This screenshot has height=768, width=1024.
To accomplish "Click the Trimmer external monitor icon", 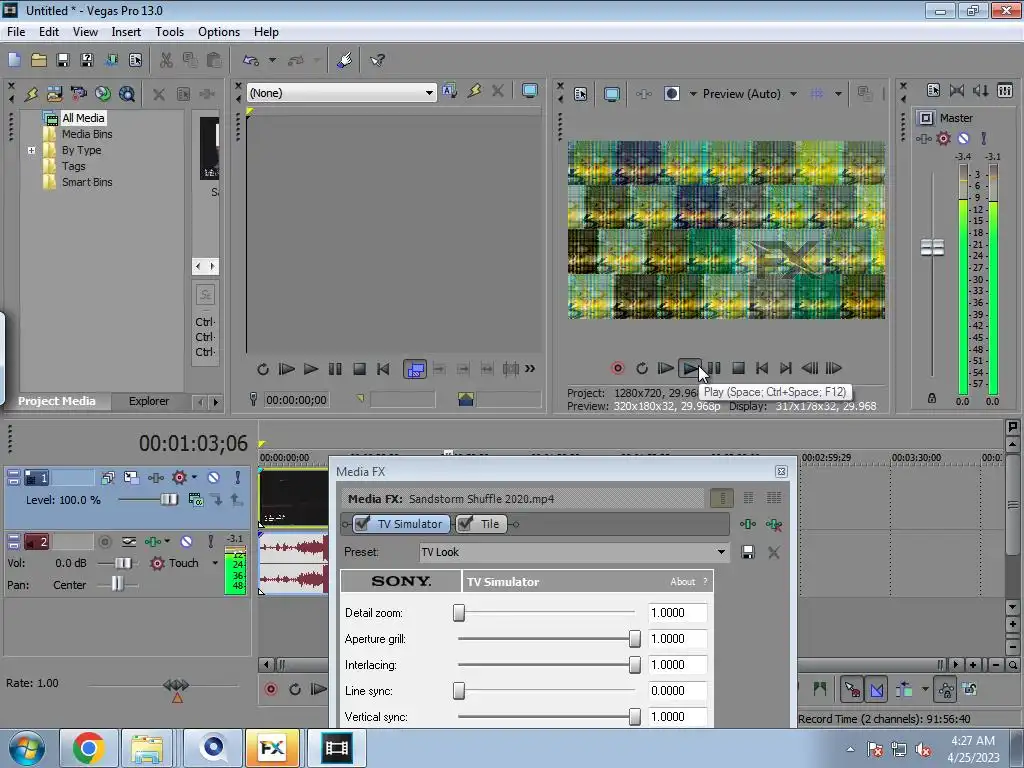I will pyautogui.click(x=530, y=91).
